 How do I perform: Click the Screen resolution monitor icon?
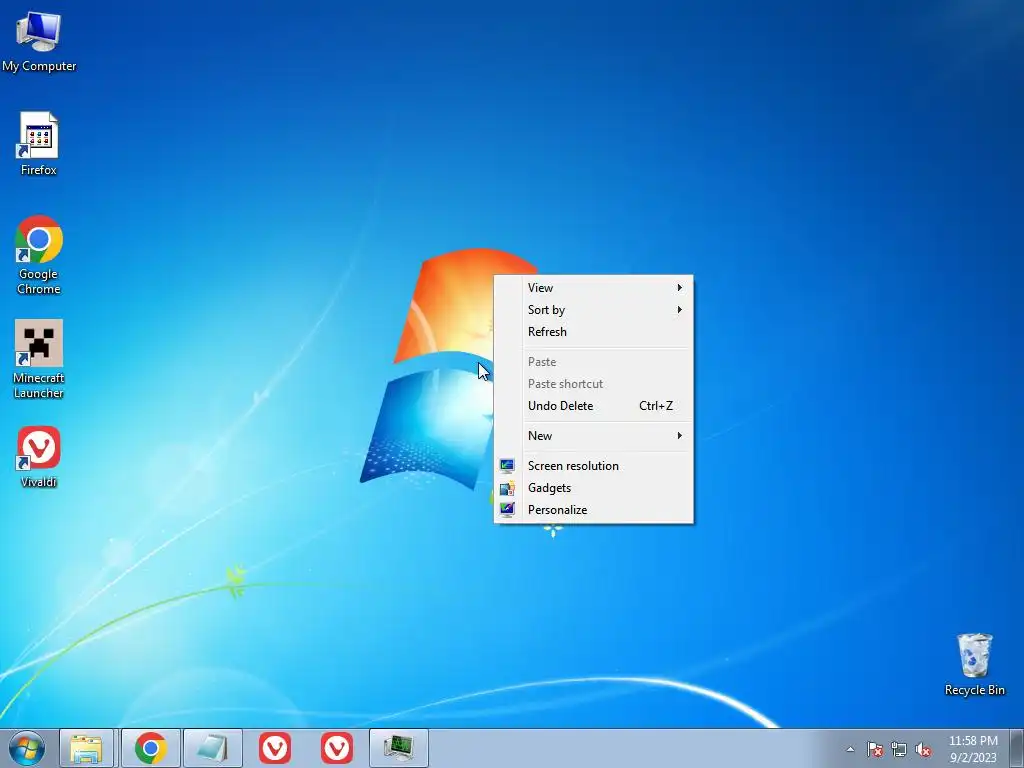507,466
